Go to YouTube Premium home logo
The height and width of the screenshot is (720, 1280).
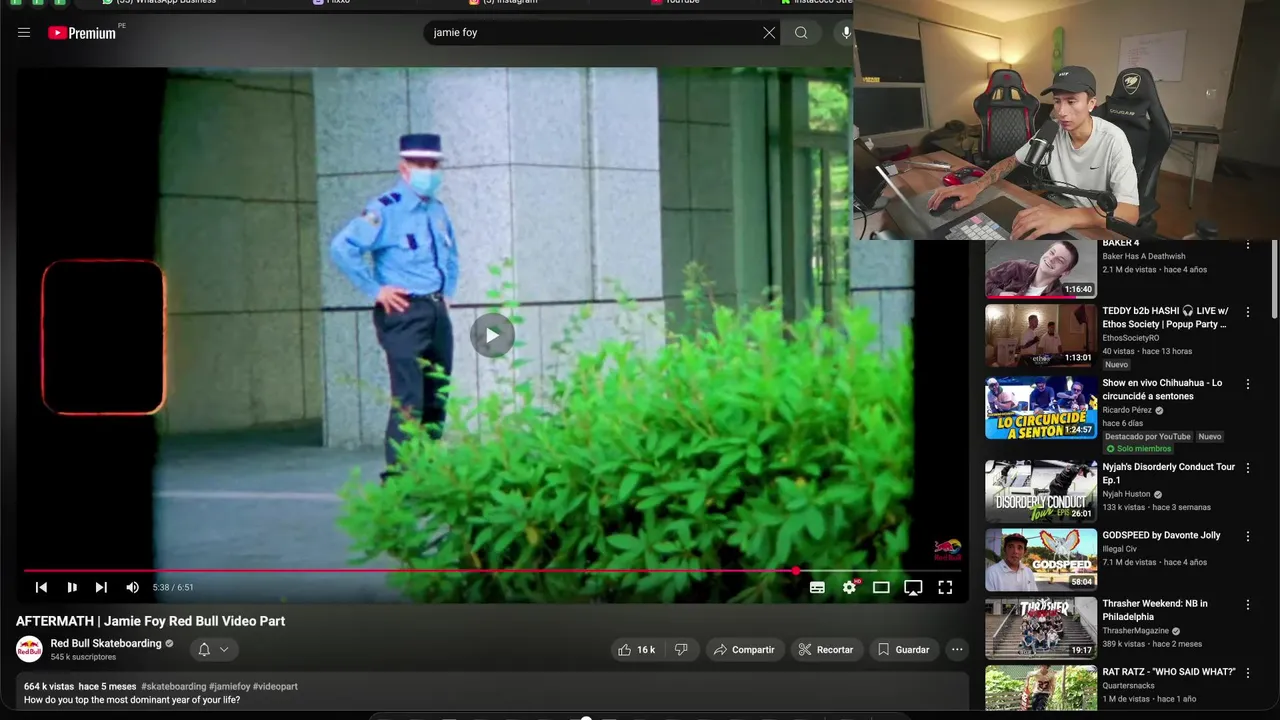pyautogui.click(x=82, y=33)
